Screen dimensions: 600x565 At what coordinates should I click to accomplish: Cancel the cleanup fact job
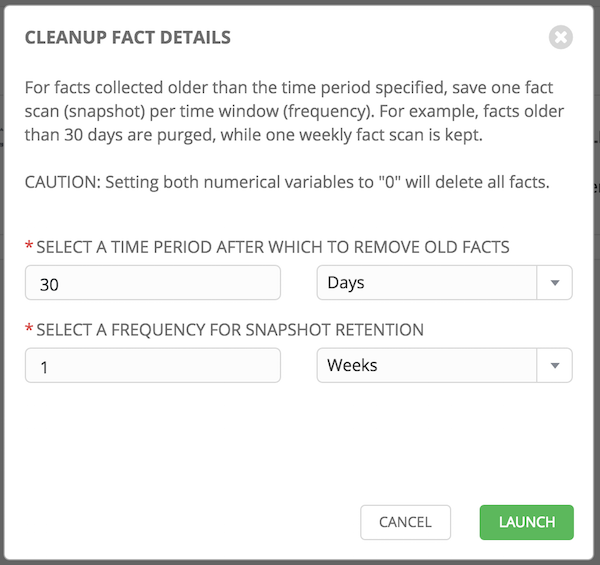pyautogui.click(x=405, y=522)
